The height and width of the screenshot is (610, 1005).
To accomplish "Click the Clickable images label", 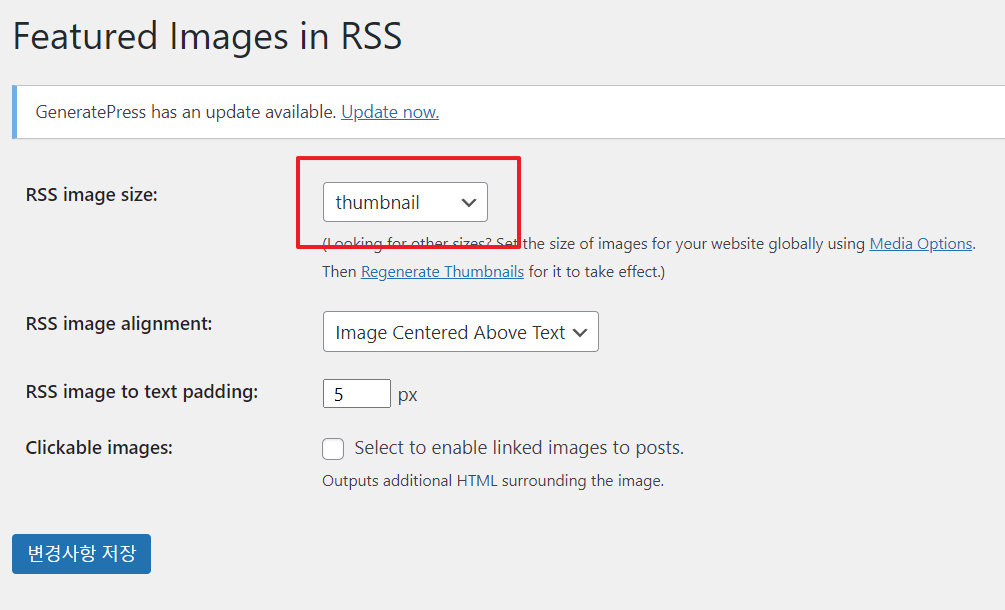I will coord(99,447).
